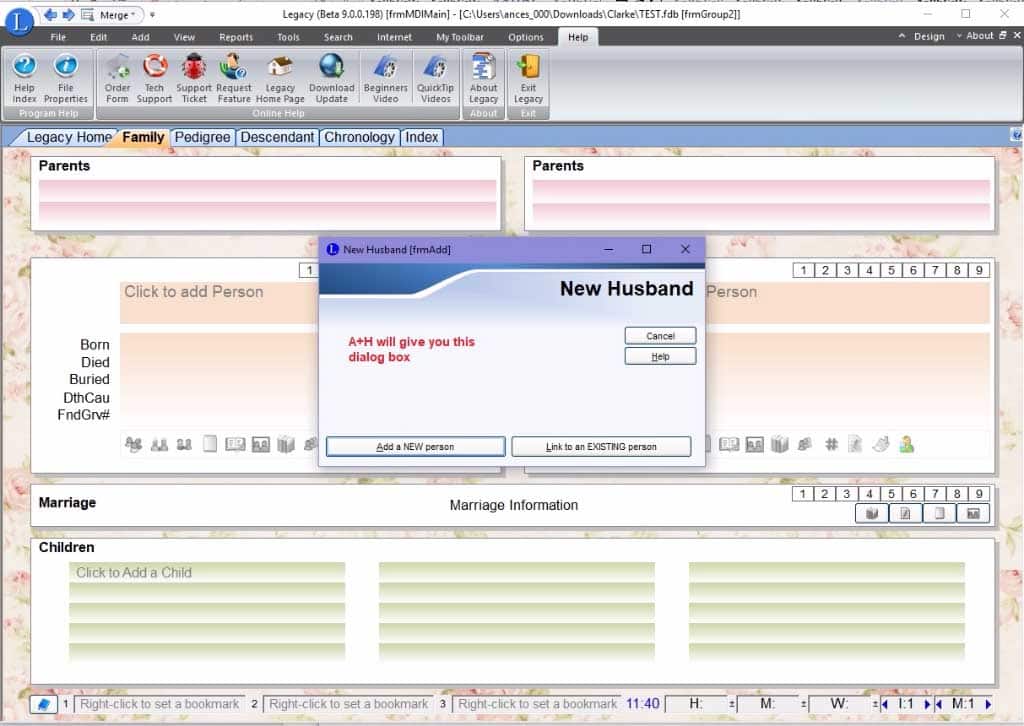Click third bookmark field in status bar

[x=537, y=704]
